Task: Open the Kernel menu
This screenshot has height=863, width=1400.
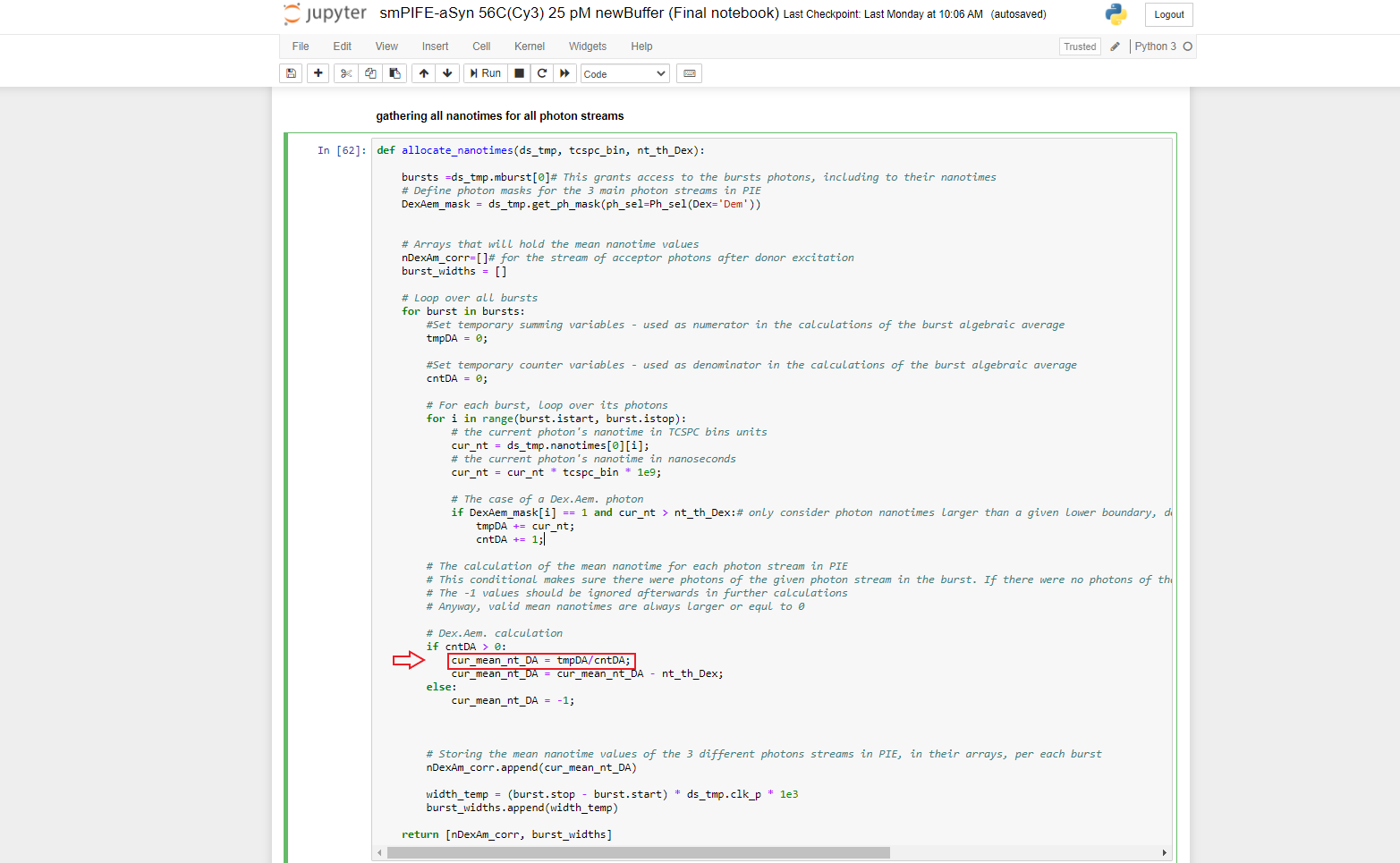Action: 529,47
